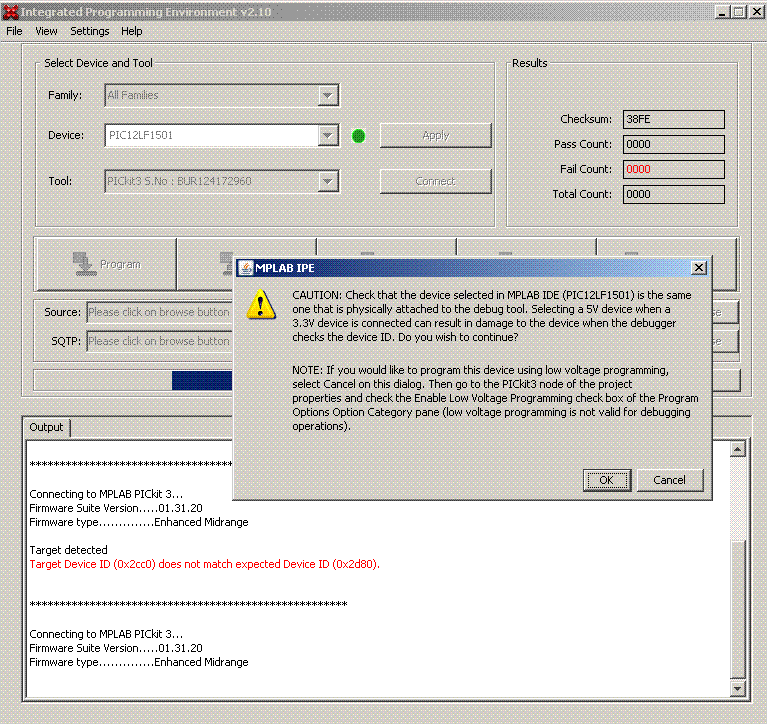Click the green device status indicator
This screenshot has width=767, height=724.
(x=359, y=136)
